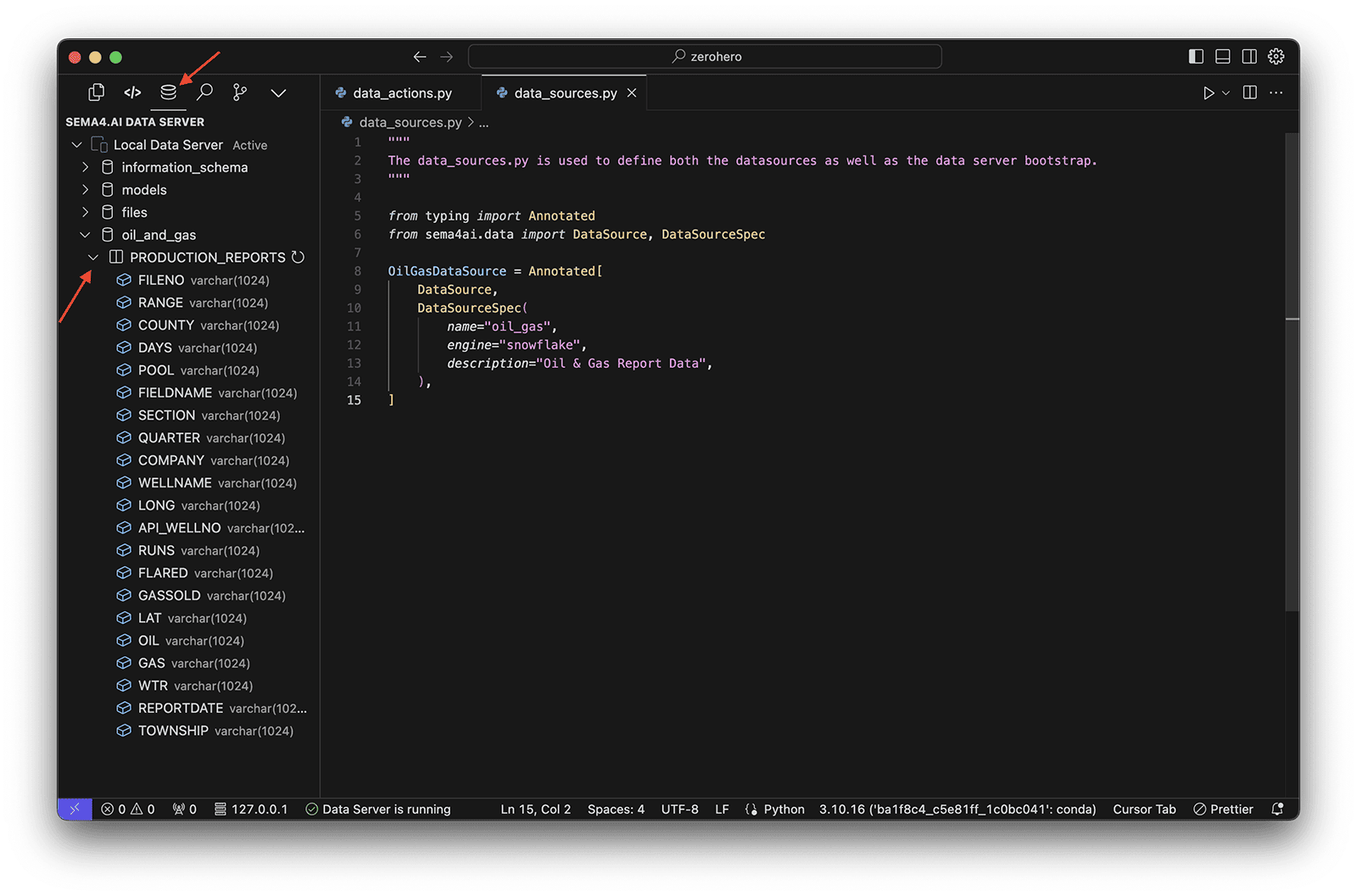
Task: Expand the information_schema database node
Action: pos(86,167)
